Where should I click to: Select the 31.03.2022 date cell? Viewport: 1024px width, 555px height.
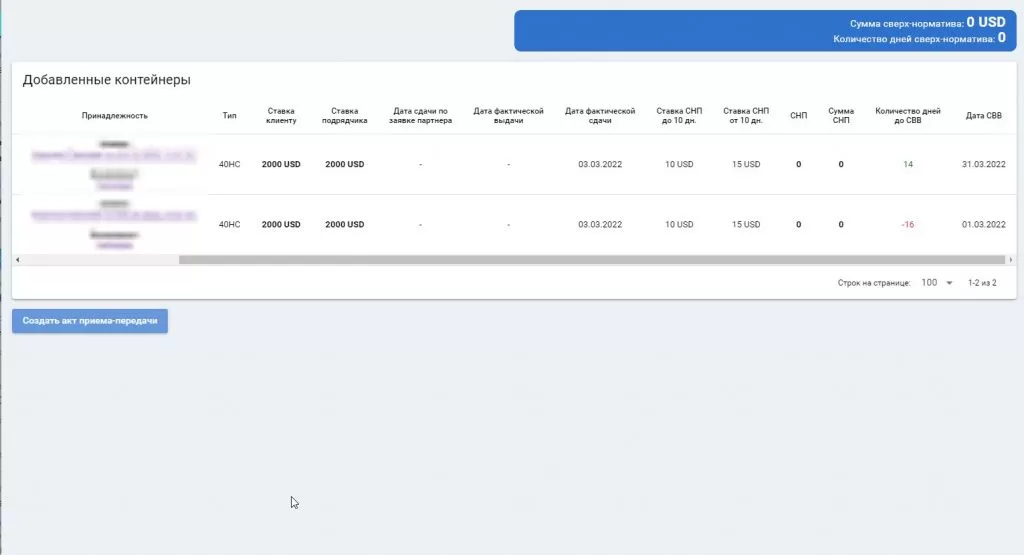983,164
